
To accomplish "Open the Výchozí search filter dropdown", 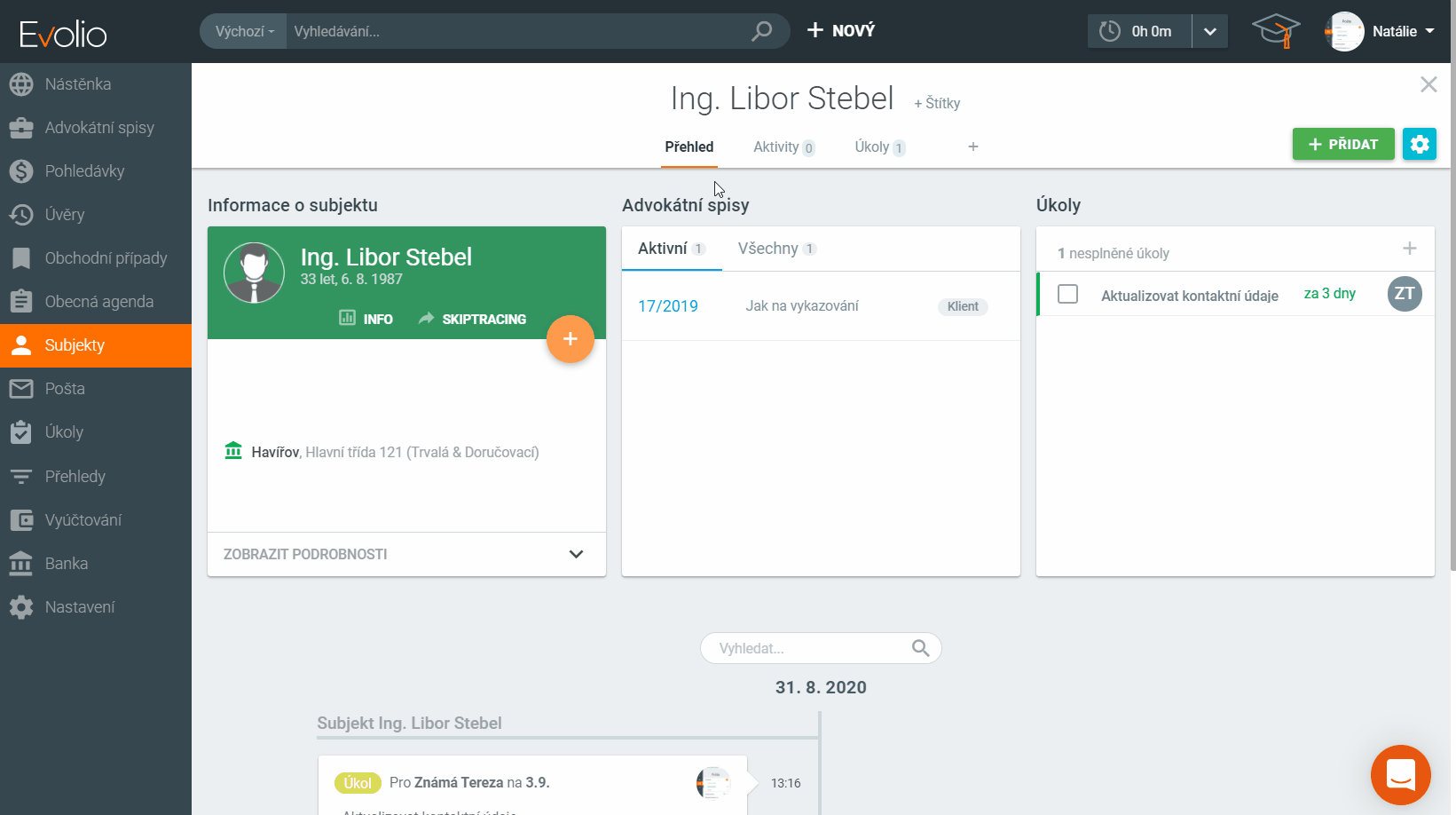I will tap(244, 31).
